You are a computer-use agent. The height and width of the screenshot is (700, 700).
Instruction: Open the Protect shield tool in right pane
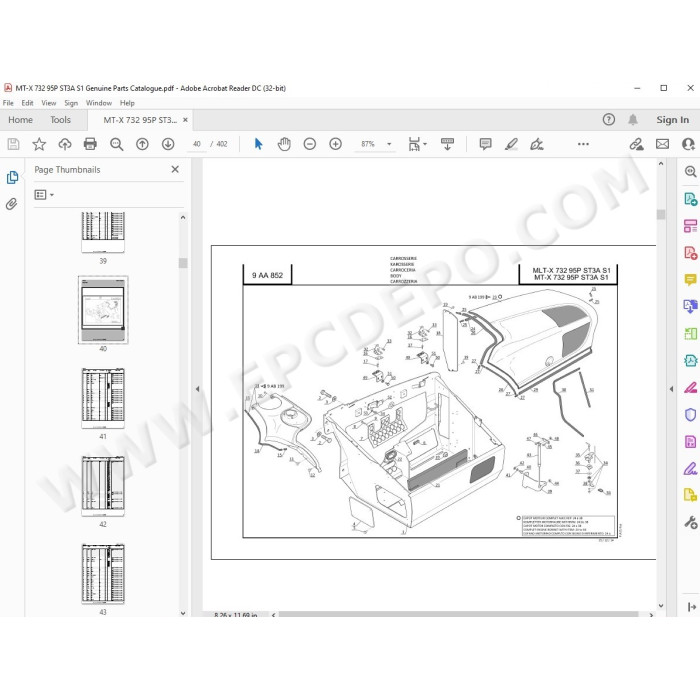point(690,415)
